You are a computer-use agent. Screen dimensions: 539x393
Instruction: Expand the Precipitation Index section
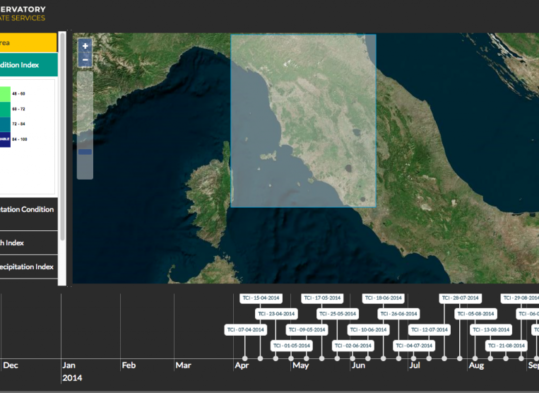[x=29, y=267]
